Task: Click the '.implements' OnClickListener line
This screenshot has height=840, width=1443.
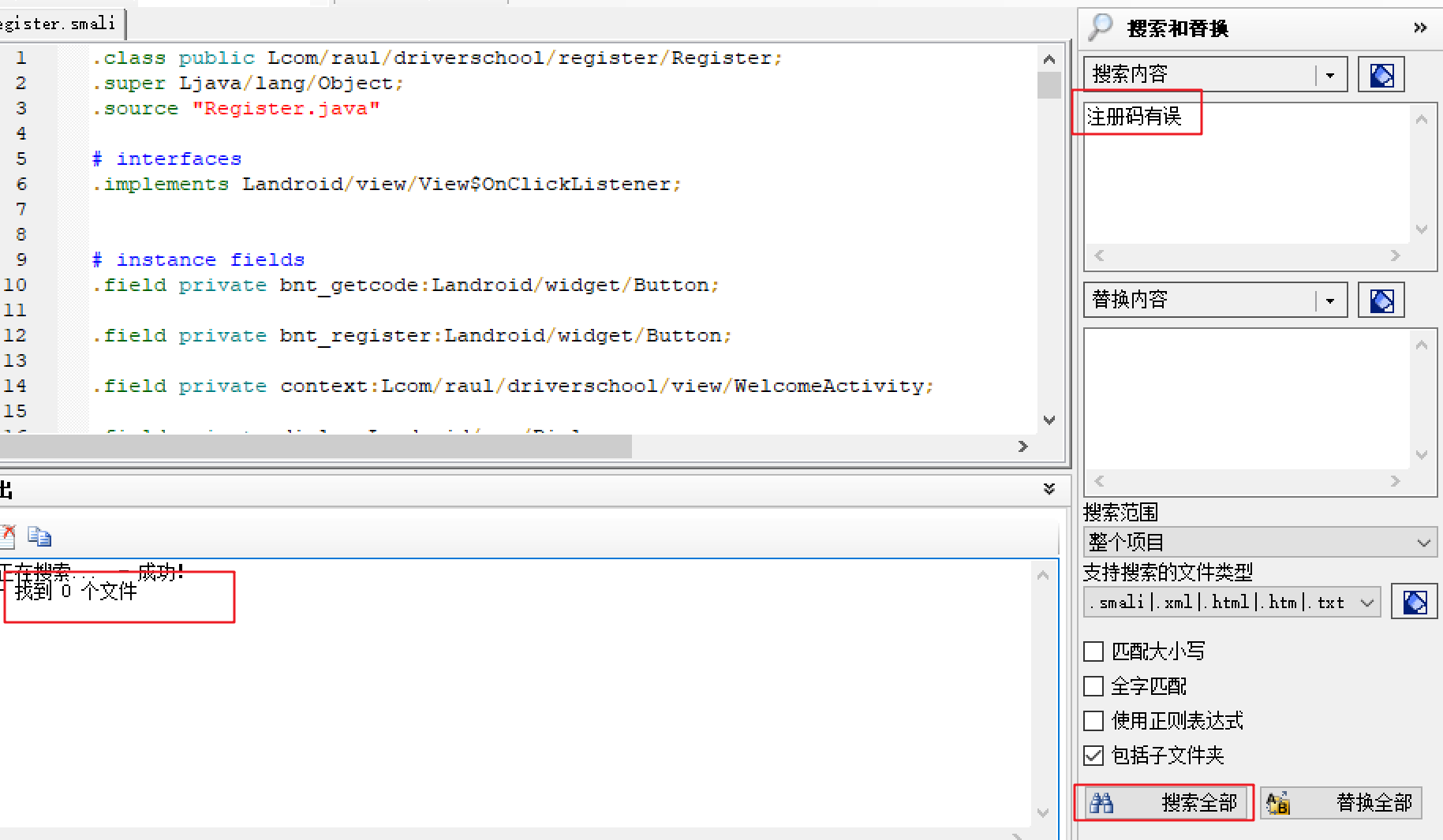Action: coord(387,185)
